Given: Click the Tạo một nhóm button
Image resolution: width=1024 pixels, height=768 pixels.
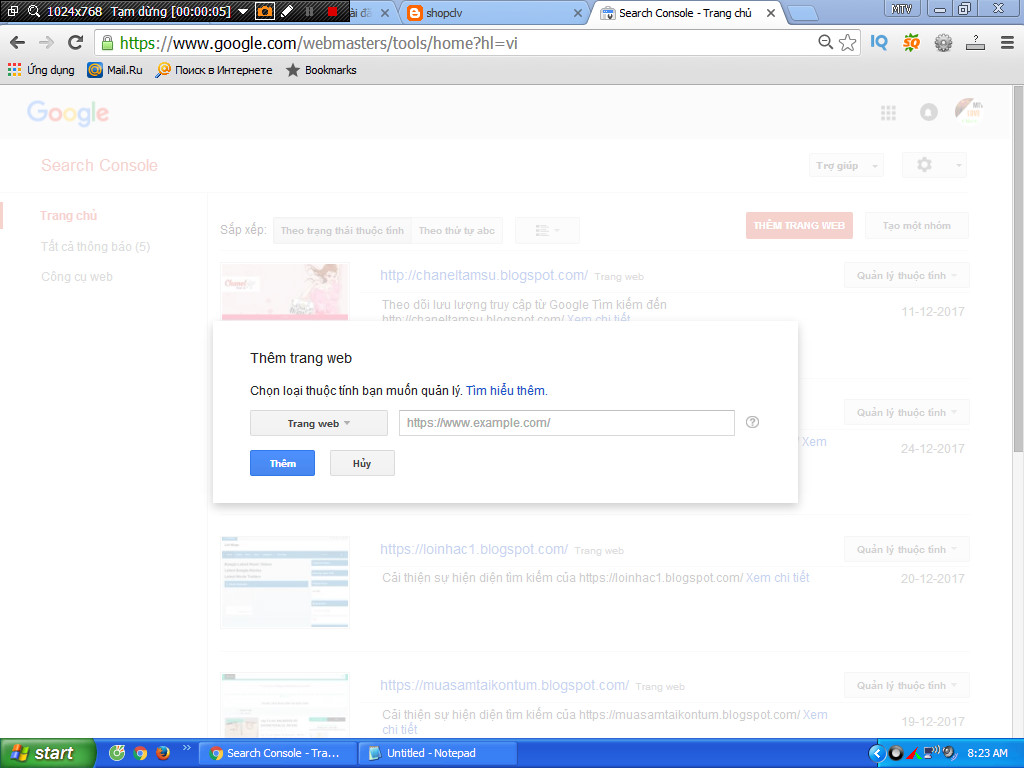Looking at the screenshot, I should pyautogui.click(x=917, y=225).
